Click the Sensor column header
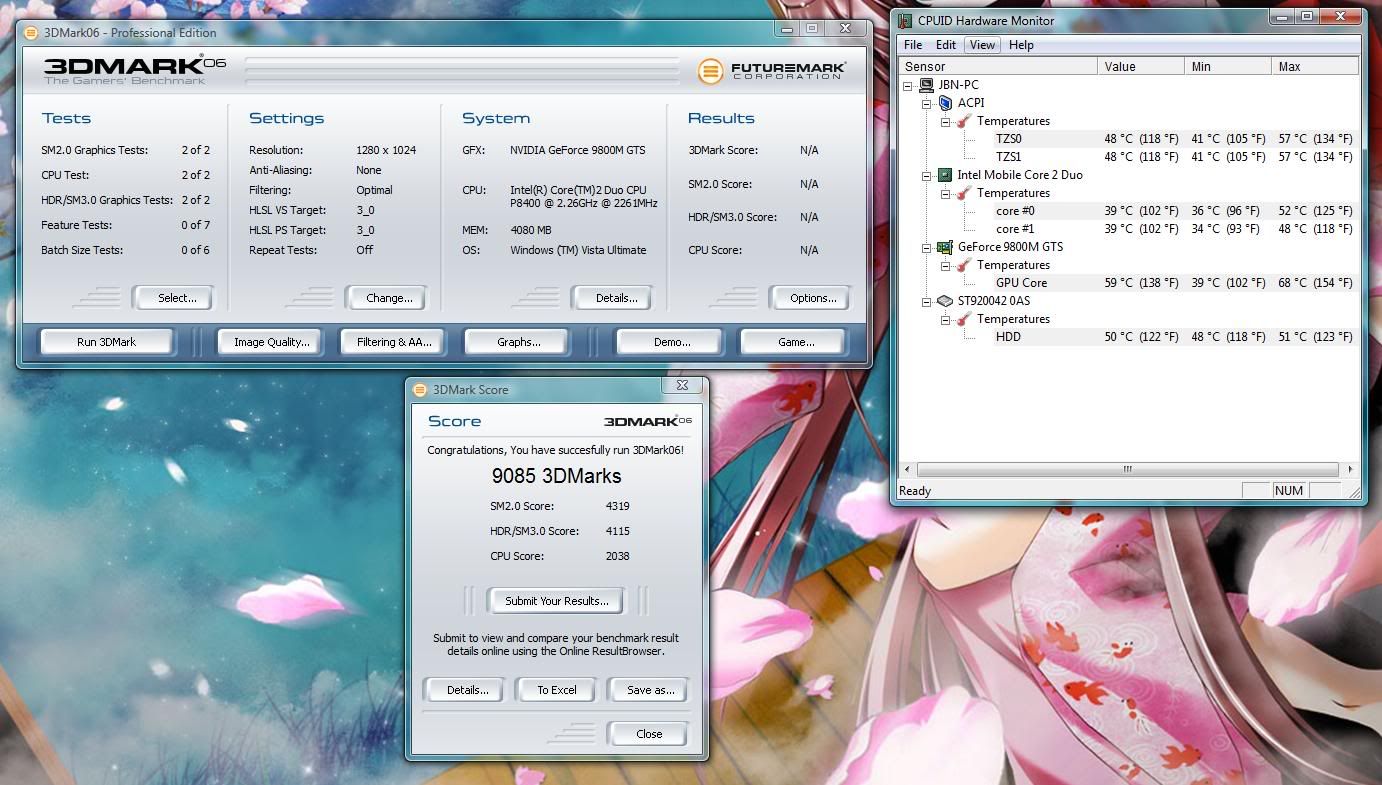 (x=997, y=66)
